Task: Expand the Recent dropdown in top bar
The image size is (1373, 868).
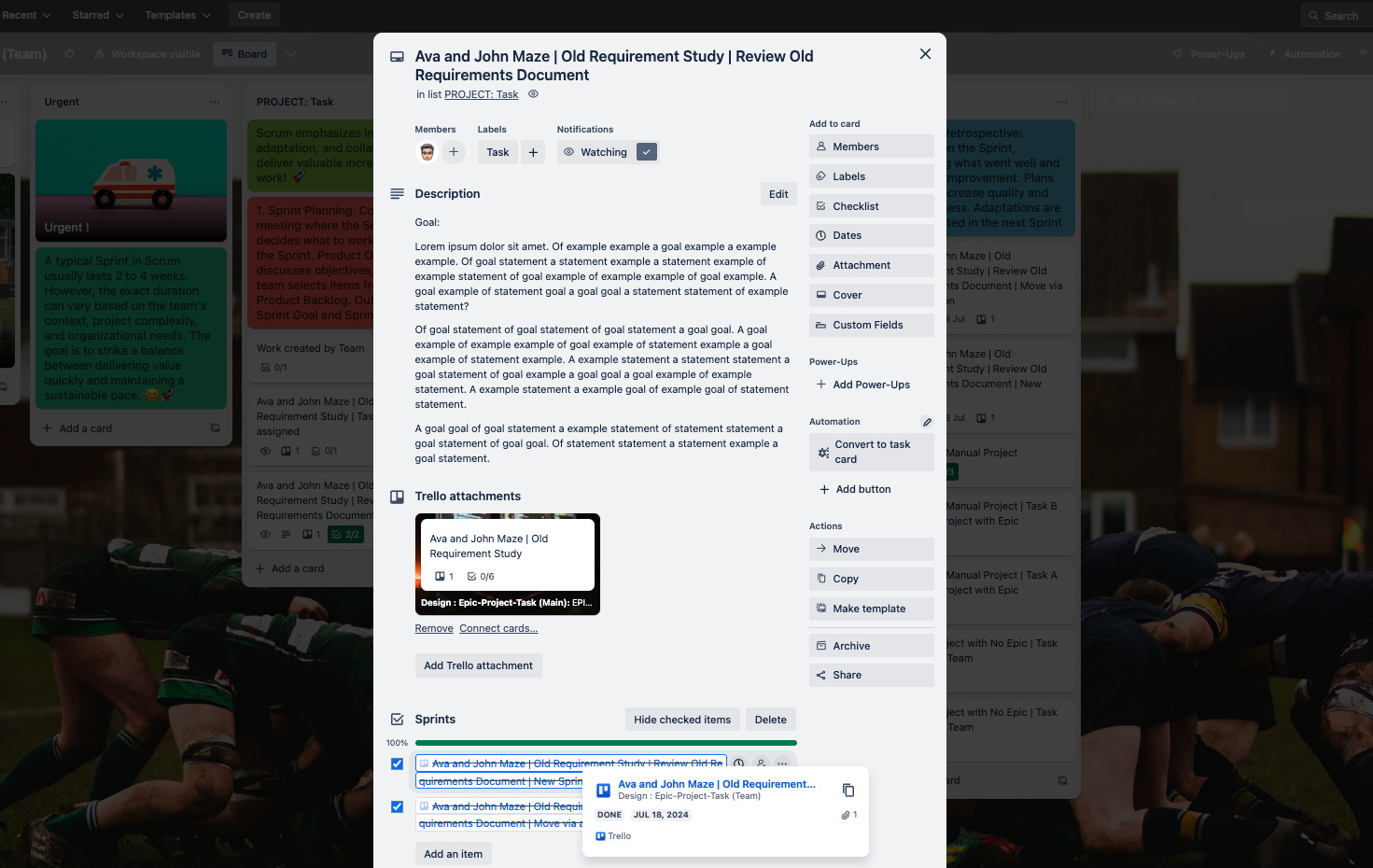Action: [x=26, y=15]
